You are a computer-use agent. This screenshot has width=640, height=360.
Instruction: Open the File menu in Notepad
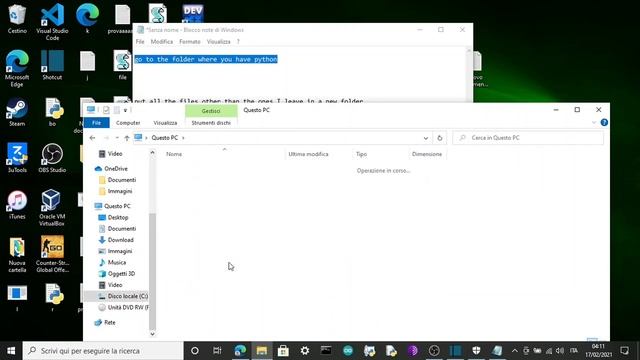pos(140,42)
